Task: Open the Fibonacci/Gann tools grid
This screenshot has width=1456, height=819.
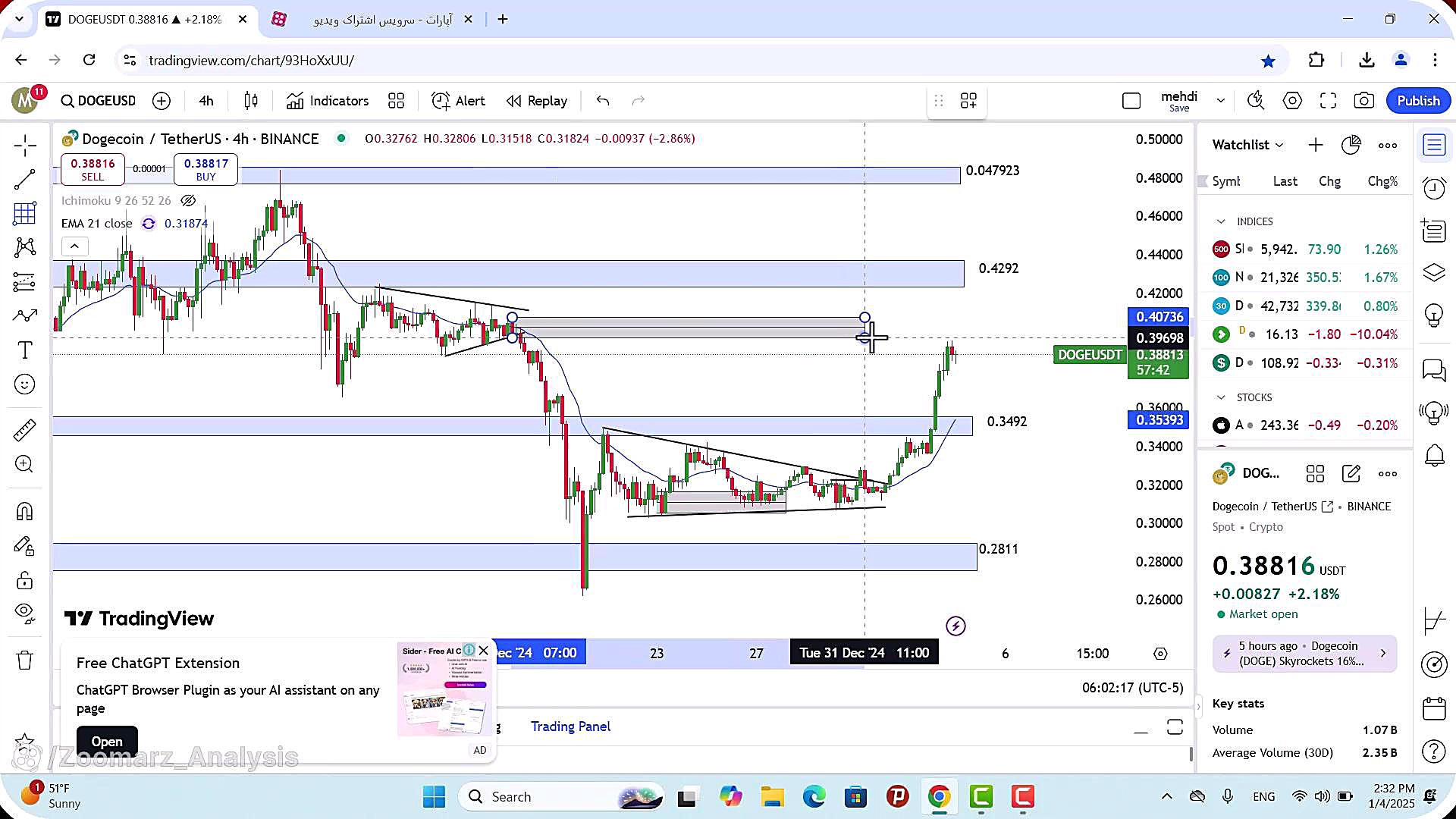Action: [24, 213]
